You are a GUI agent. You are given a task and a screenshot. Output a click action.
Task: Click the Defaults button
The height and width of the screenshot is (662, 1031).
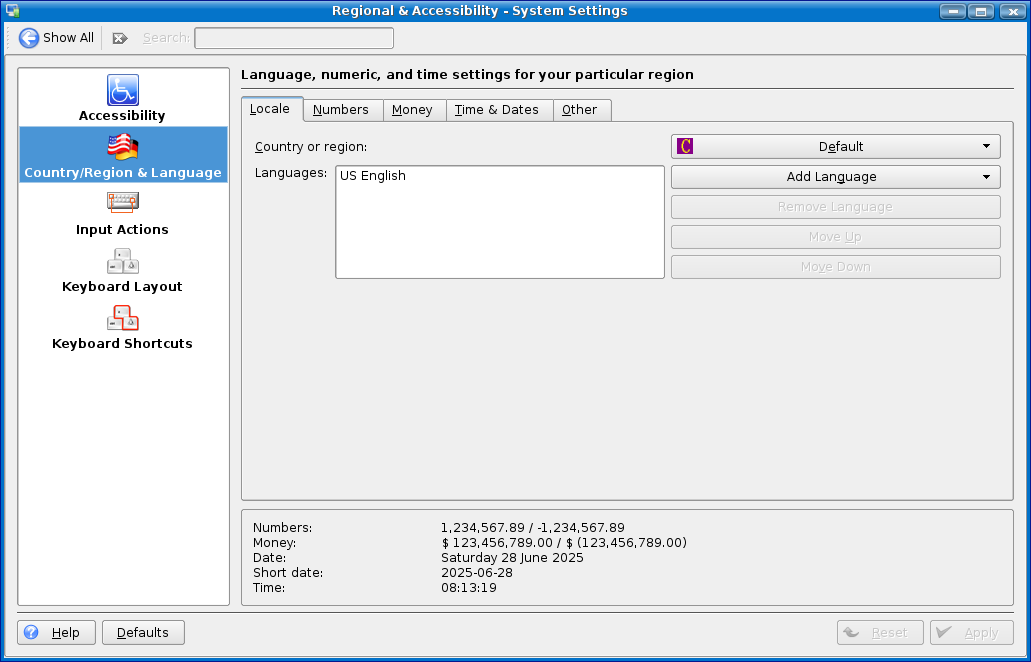click(143, 632)
